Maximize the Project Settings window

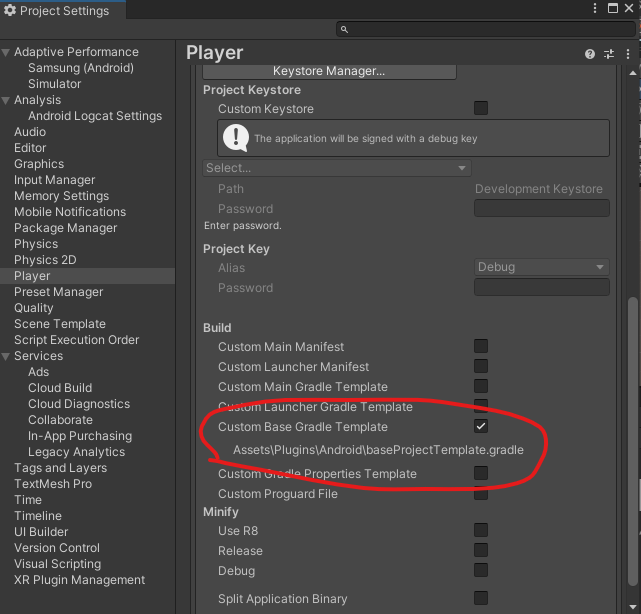coord(612,8)
